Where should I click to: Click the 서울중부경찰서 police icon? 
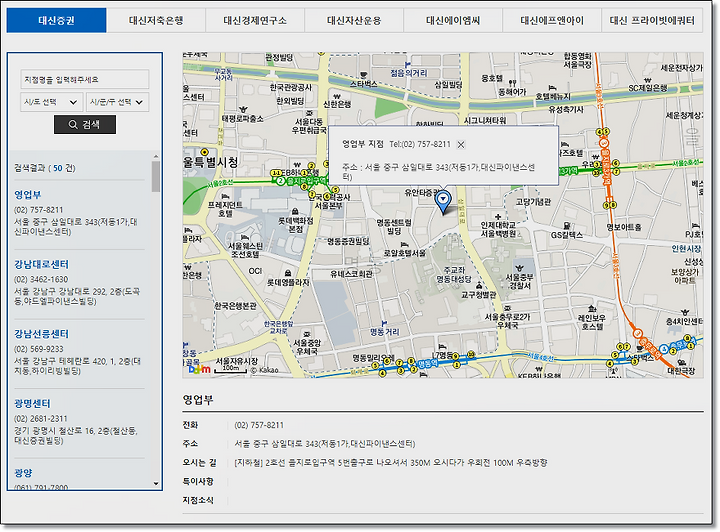[x=520, y=268]
